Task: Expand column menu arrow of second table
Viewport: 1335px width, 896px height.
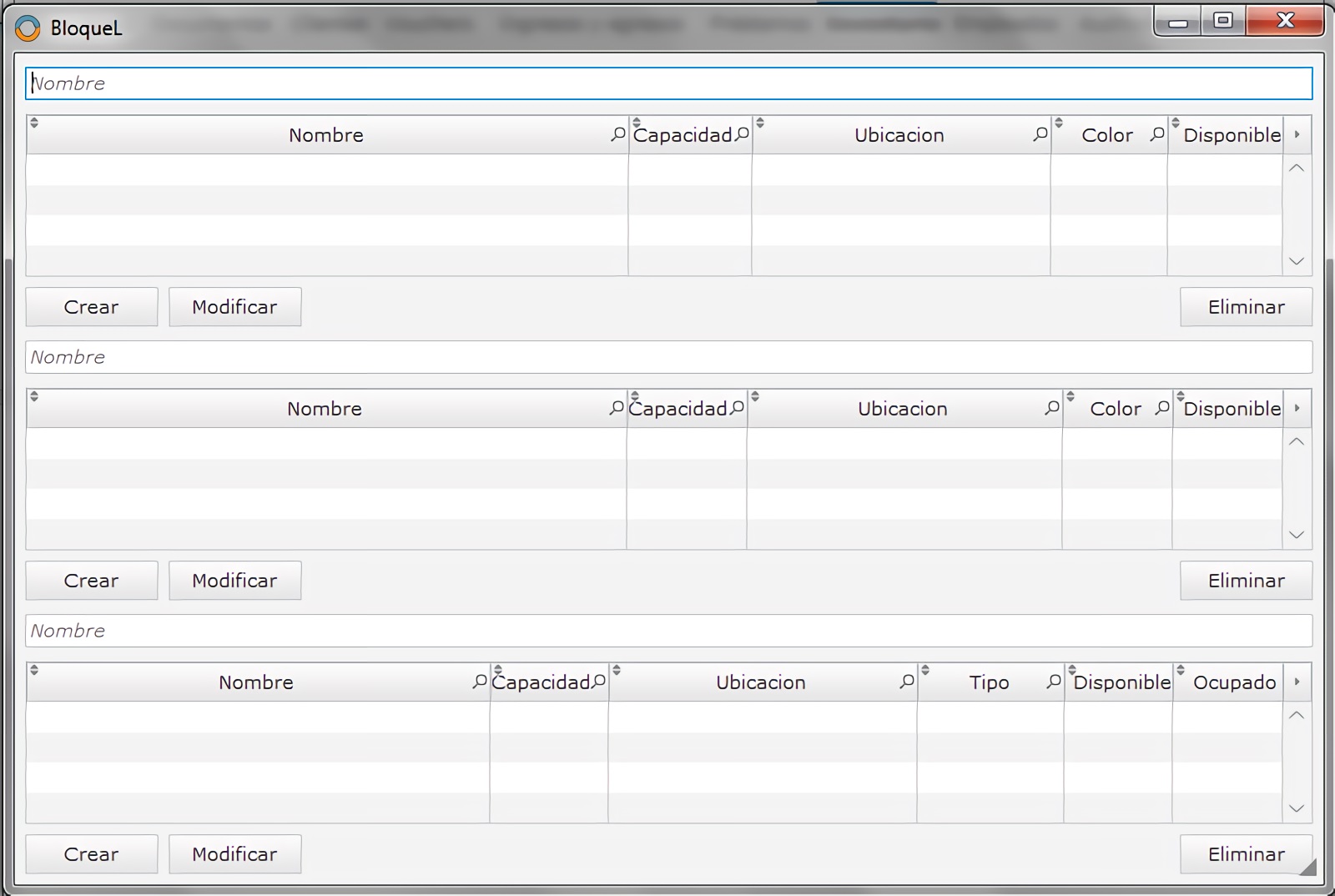Action: pos(1297,408)
